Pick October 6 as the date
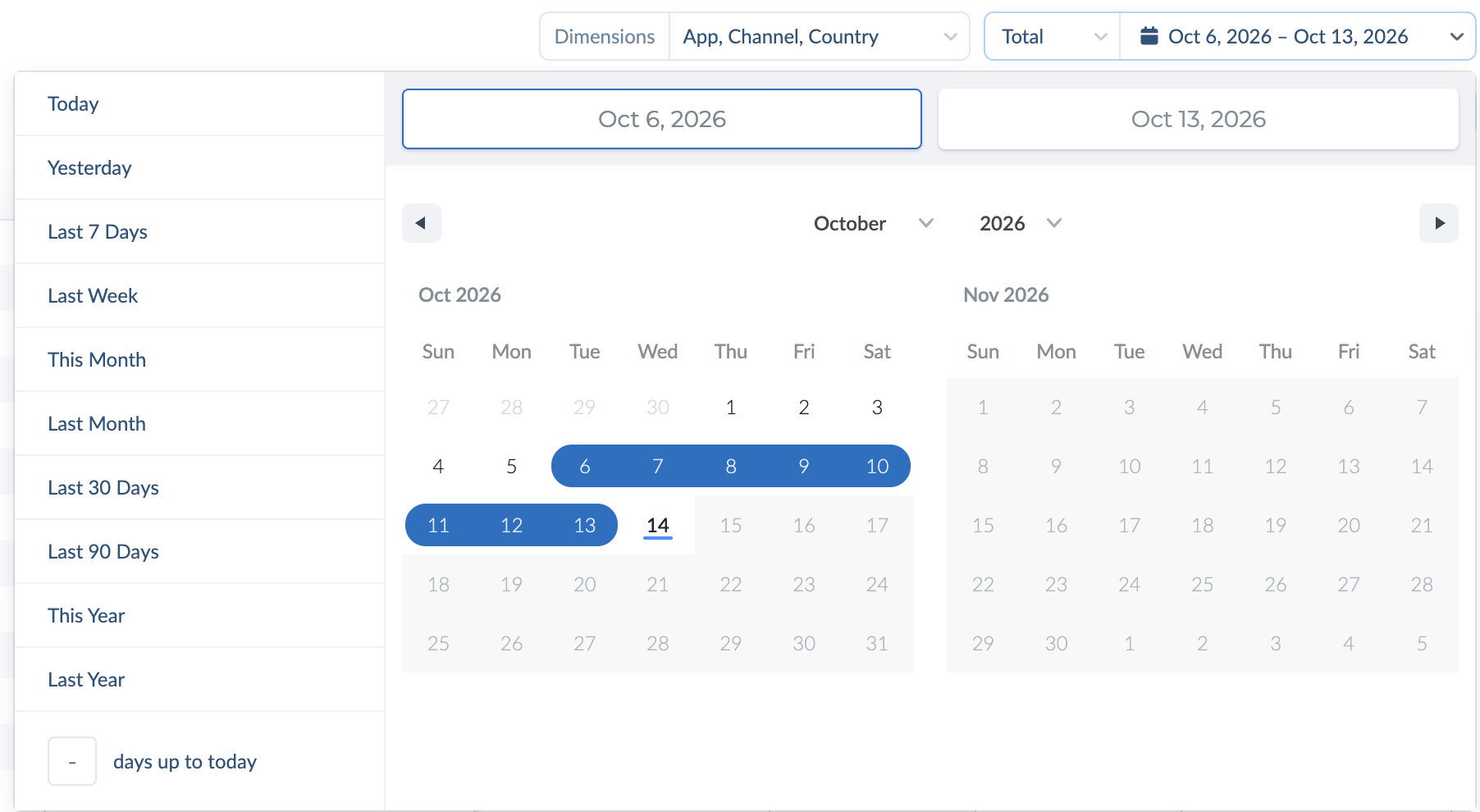 585,466
